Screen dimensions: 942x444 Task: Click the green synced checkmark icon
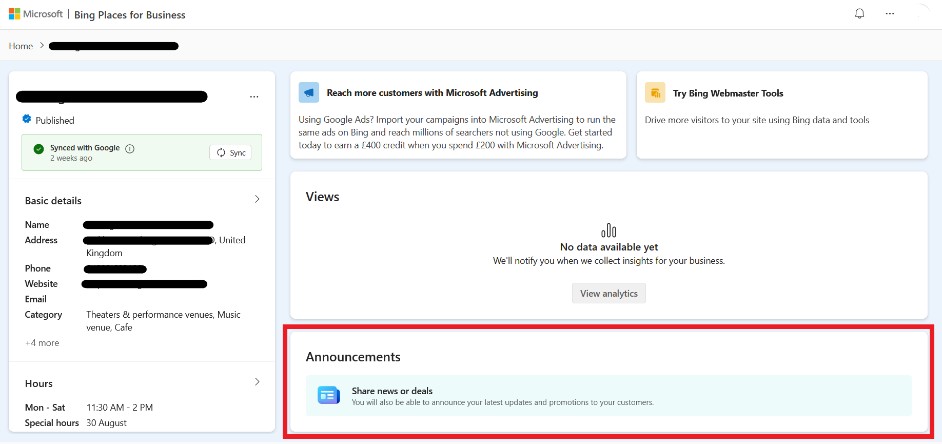point(39,148)
